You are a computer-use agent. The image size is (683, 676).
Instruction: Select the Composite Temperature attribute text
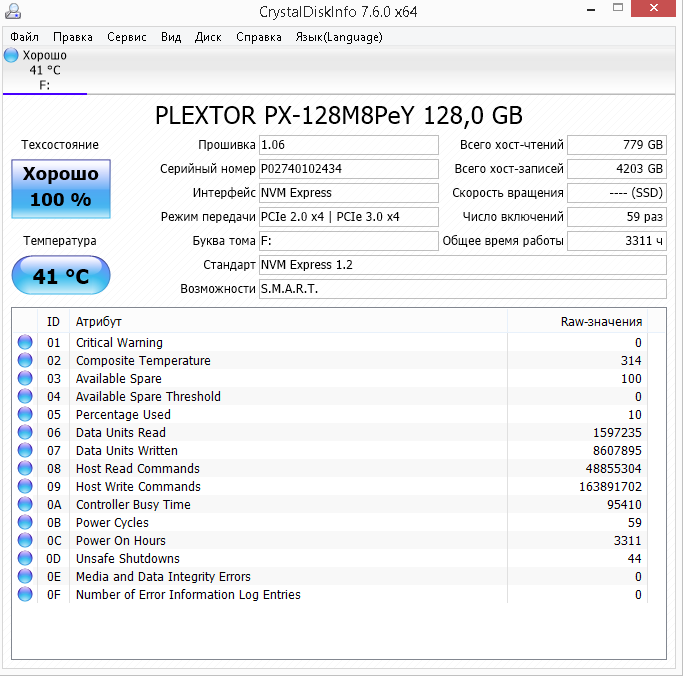coord(143,361)
